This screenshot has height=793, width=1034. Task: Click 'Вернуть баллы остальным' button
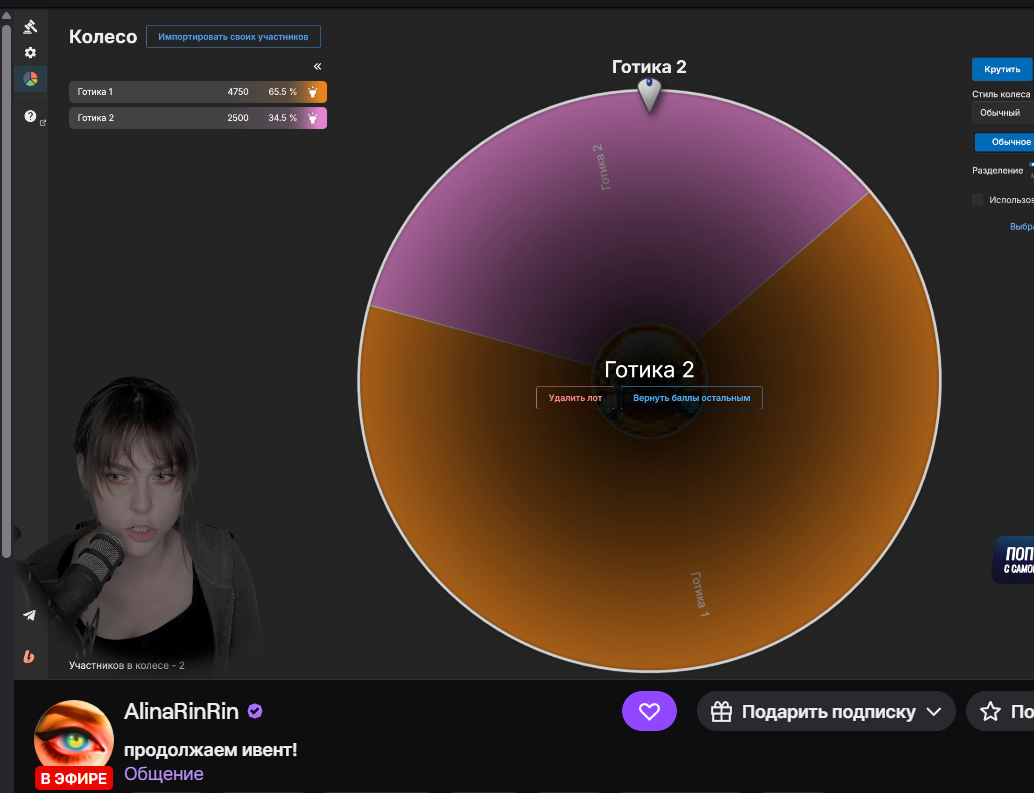click(691, 398)
